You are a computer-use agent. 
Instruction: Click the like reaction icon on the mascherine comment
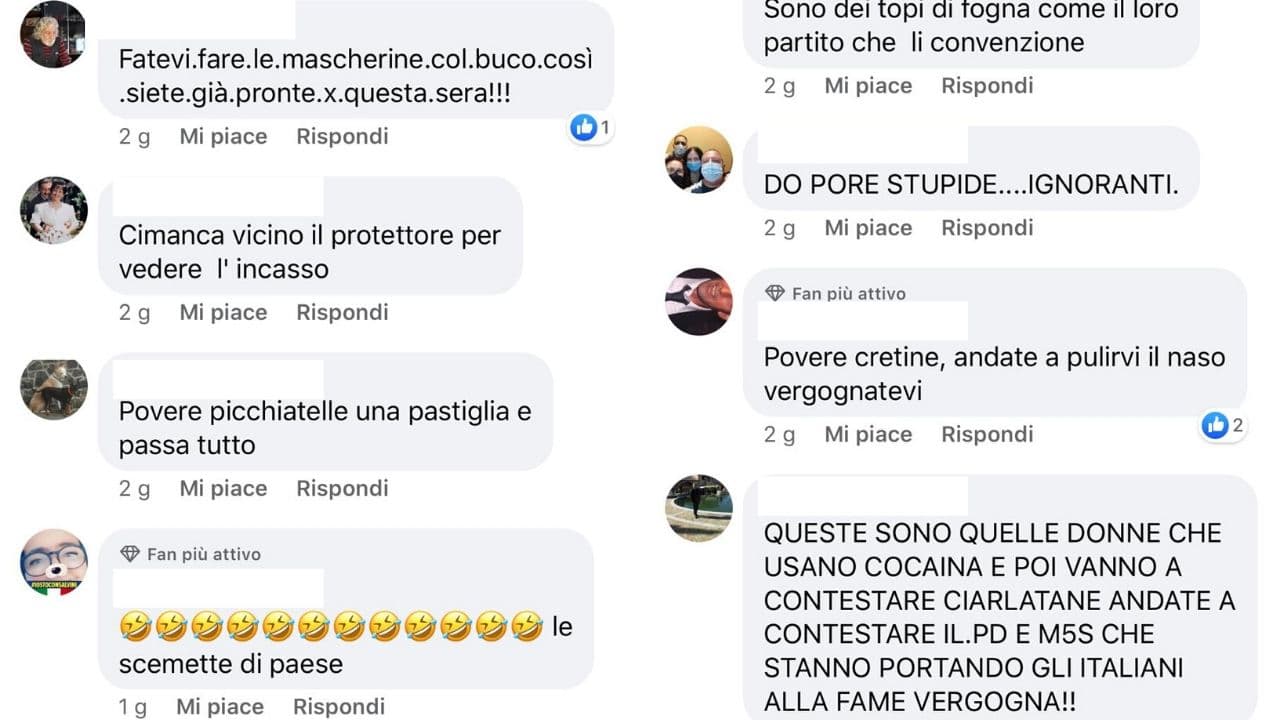[x=583, y=126]
